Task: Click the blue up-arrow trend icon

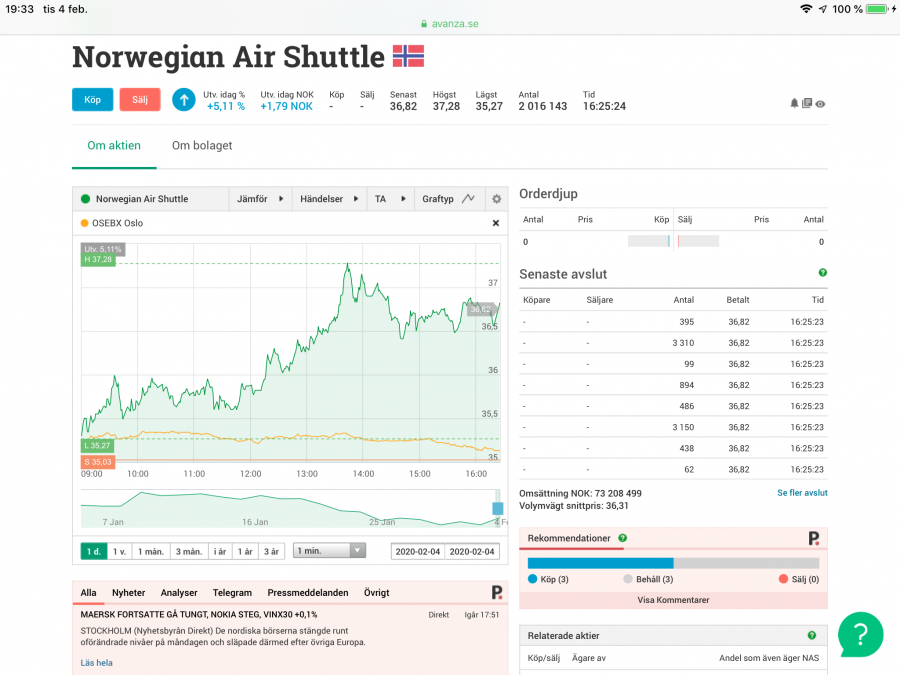Action: [184, 100]
